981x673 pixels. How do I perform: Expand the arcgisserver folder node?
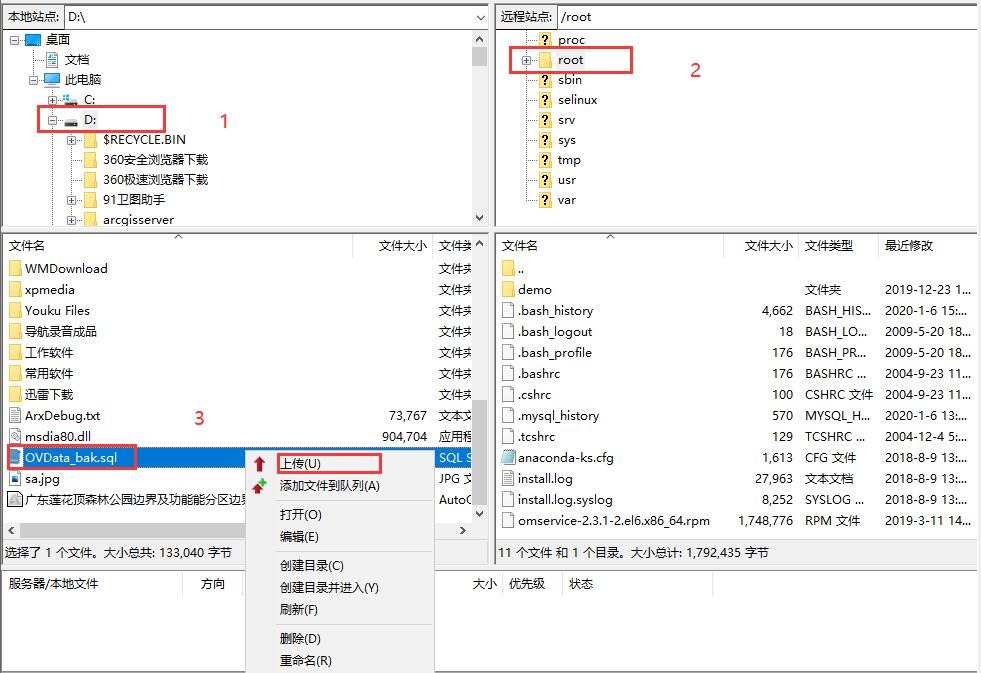click(x=72, y=220)
